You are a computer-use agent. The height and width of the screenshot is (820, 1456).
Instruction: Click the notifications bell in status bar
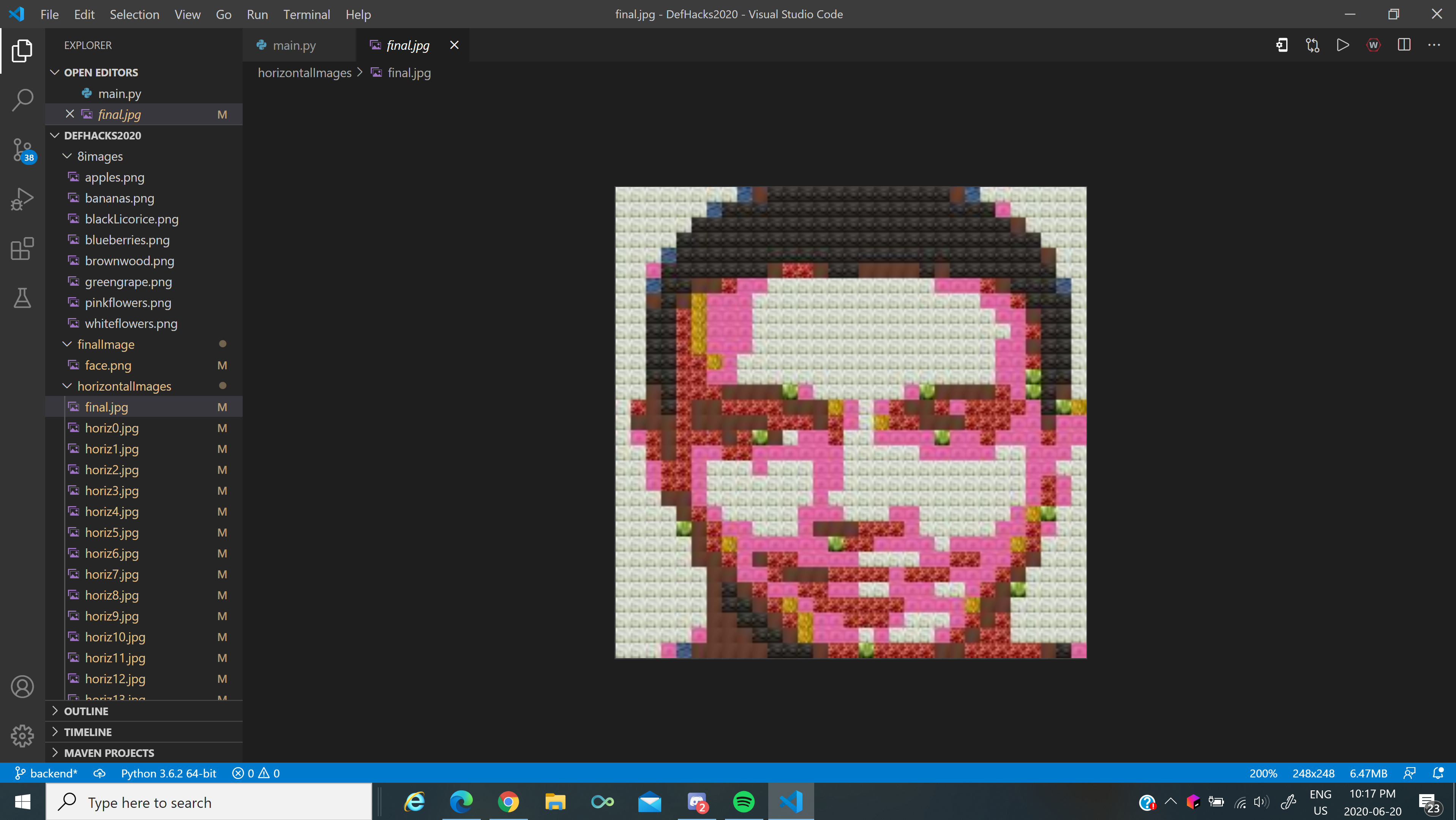pos(1438,773)
